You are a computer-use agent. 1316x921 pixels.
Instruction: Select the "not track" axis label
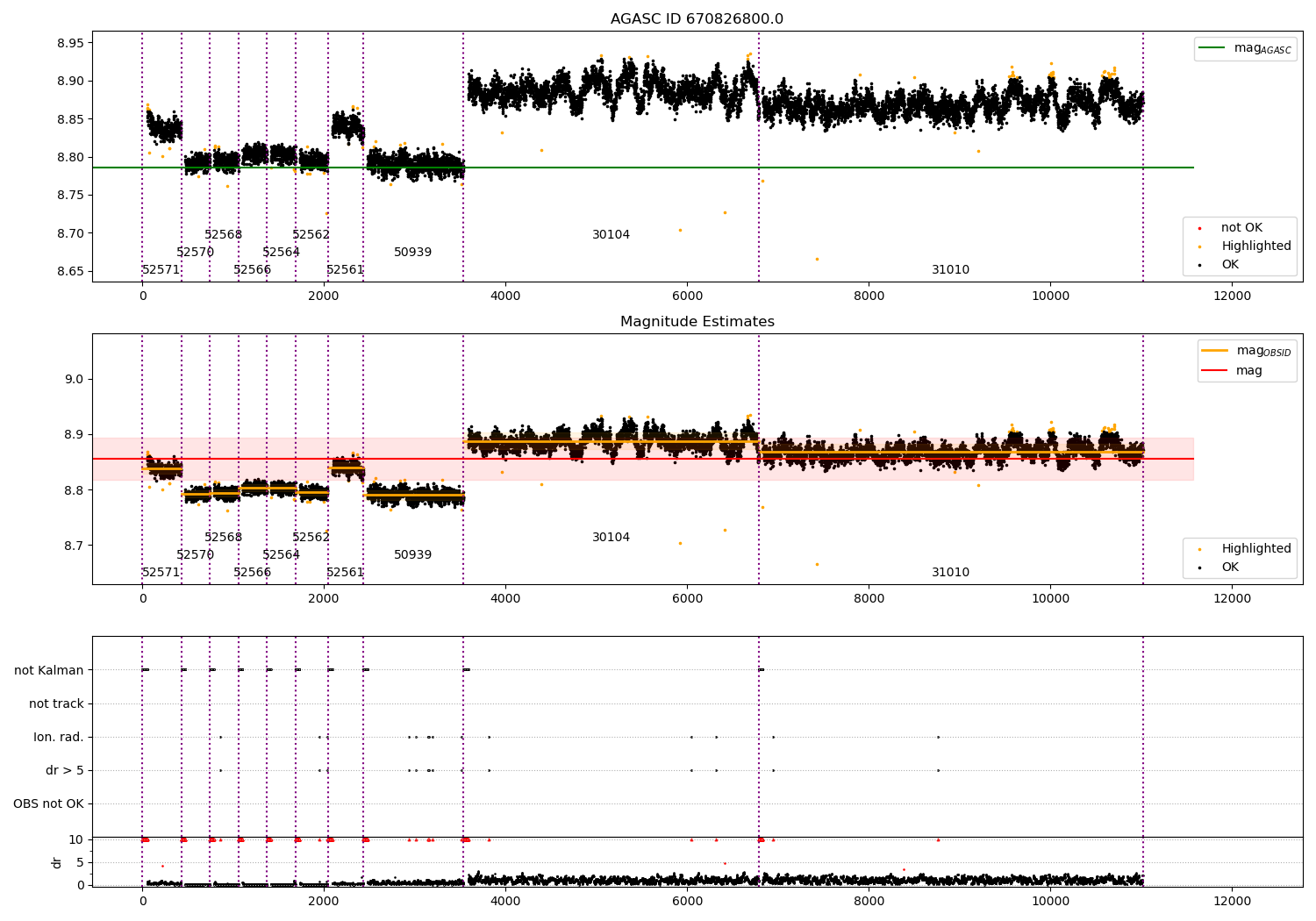pos(56,703)
